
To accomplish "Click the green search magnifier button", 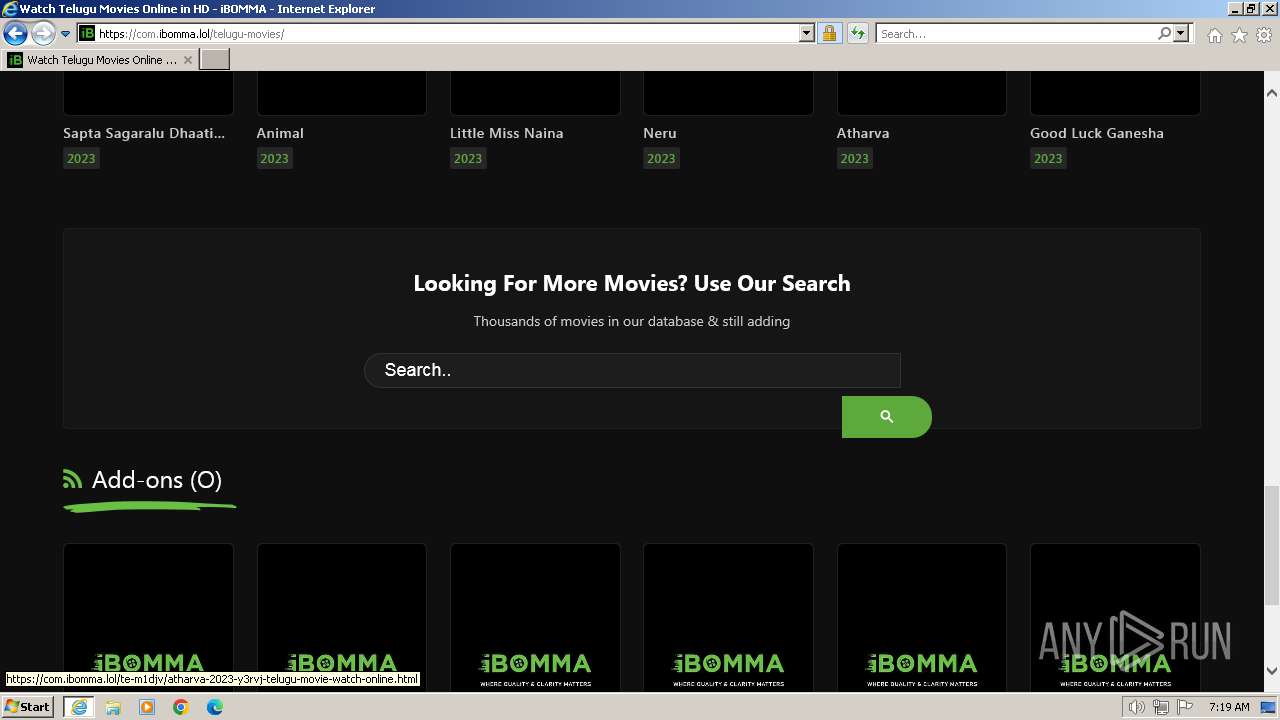I will point(887,417).
